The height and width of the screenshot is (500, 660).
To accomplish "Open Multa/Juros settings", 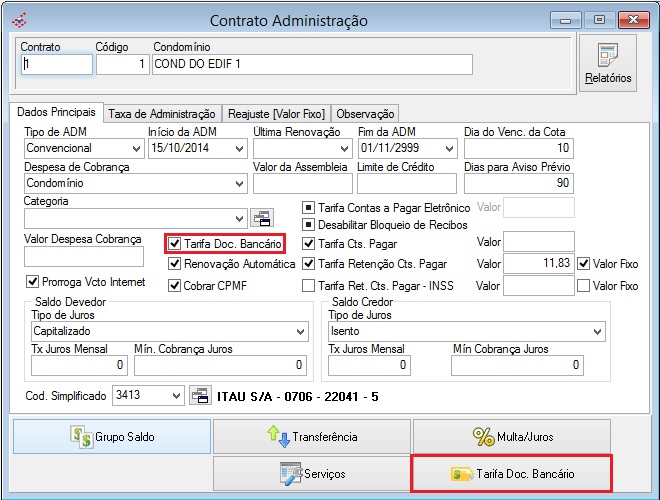I will tap(511, 436).
